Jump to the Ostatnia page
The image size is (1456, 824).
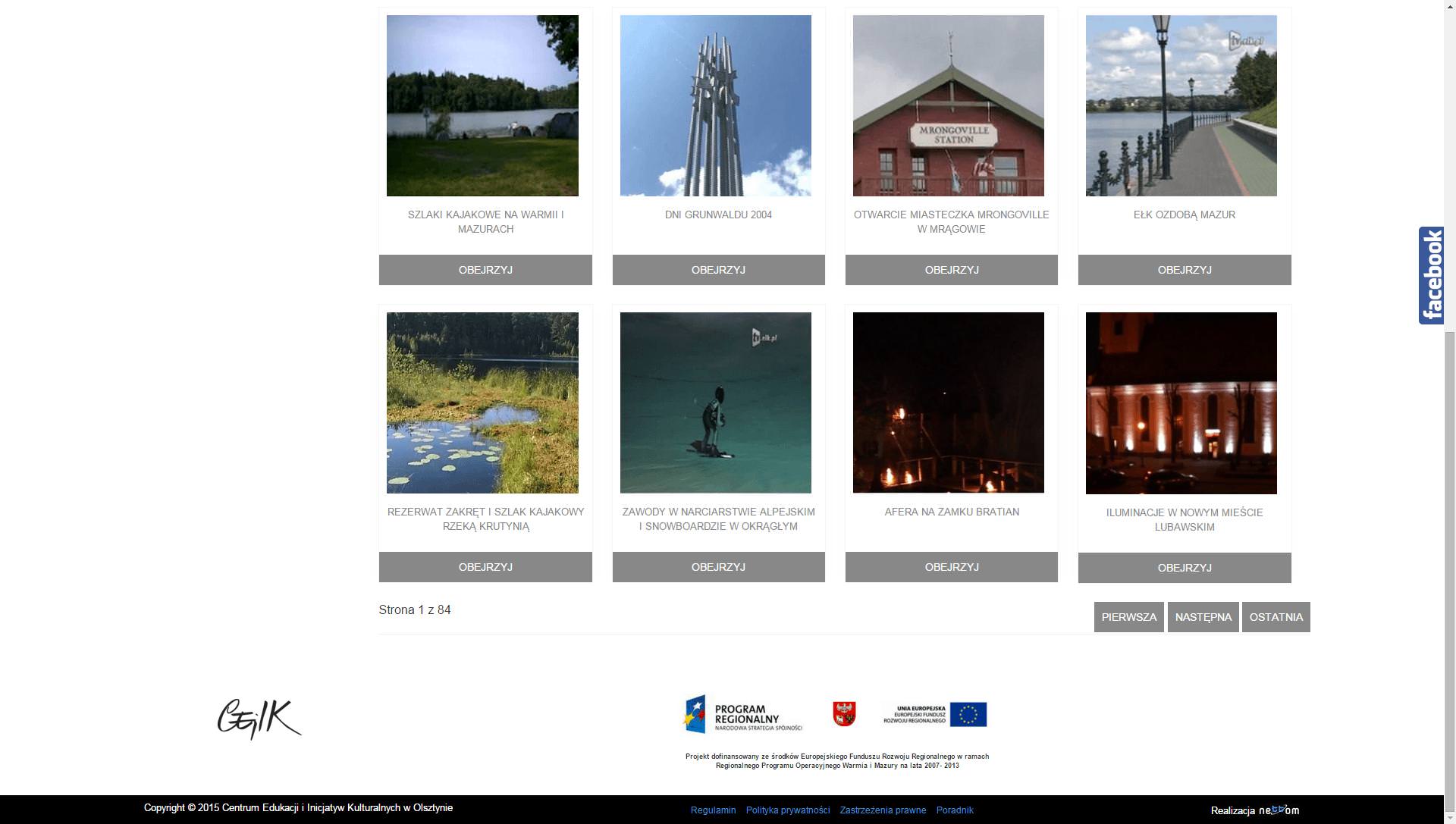[x=1276, y=617]
